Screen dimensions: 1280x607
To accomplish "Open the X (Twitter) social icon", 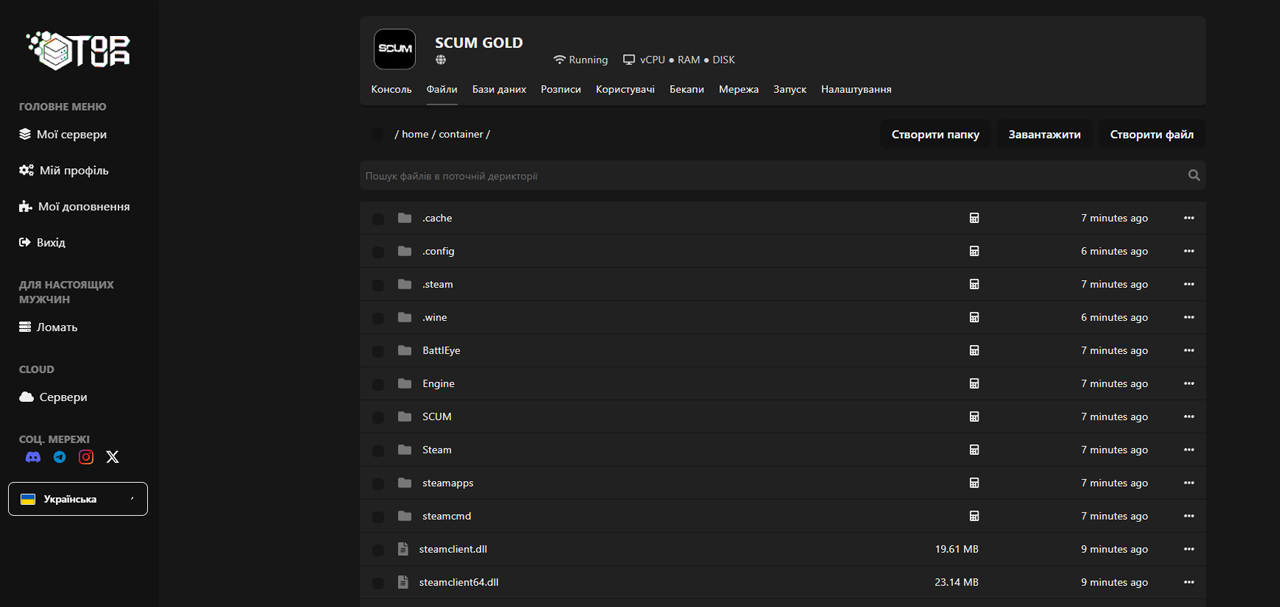I will tap(112, 457).
